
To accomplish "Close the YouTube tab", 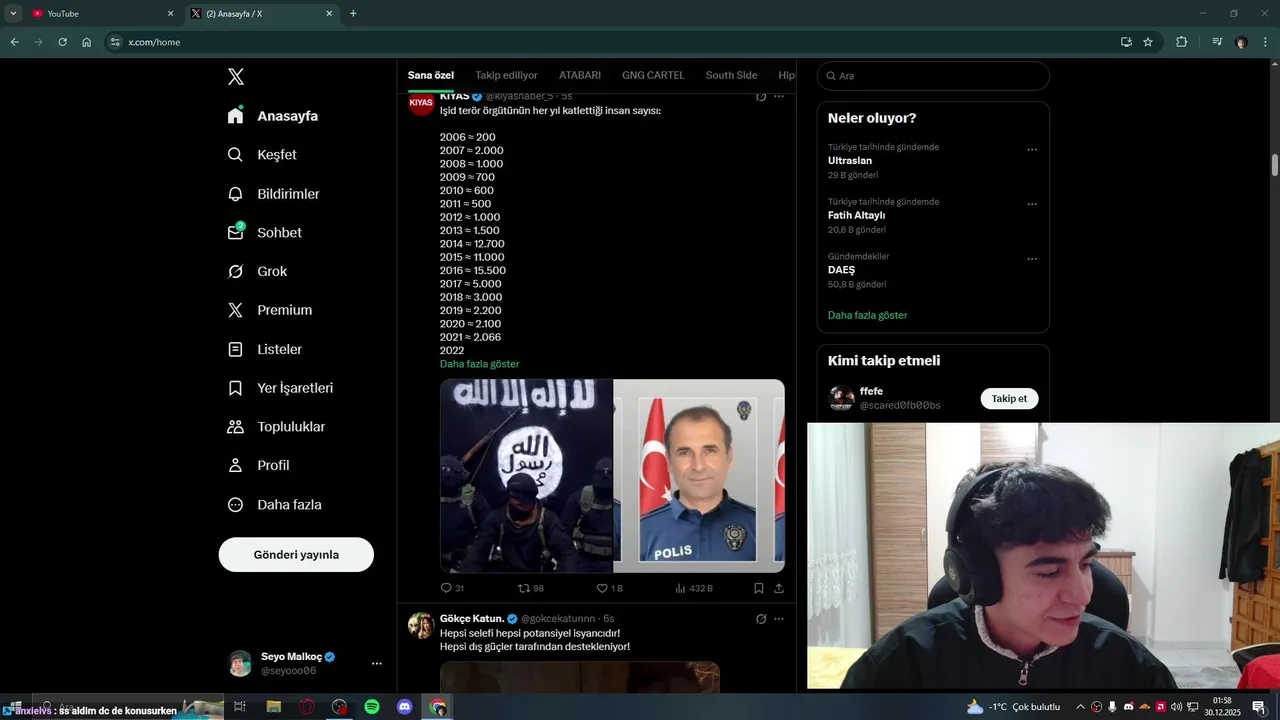I will (x=170, y=13).
